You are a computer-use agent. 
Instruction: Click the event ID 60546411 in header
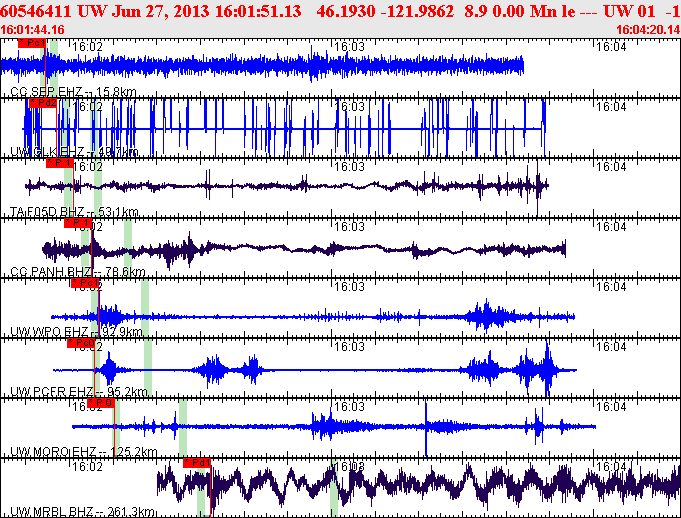coord(35,11)
